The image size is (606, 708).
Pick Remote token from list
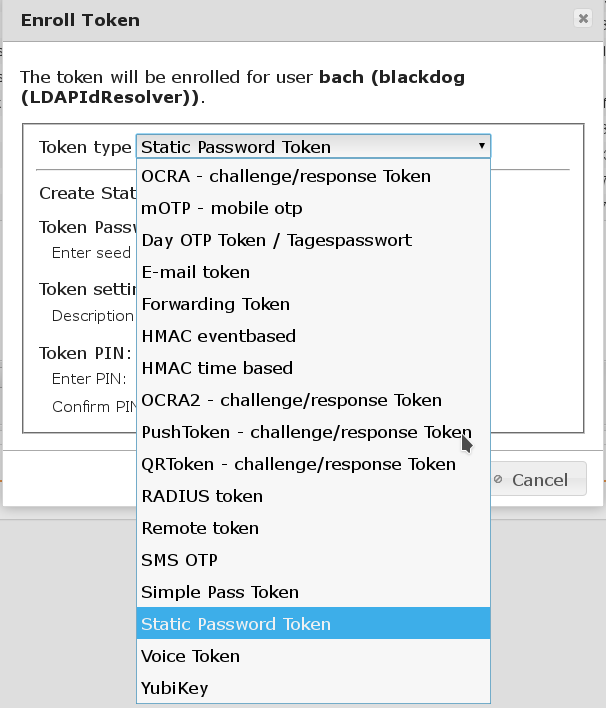[200, 528]
